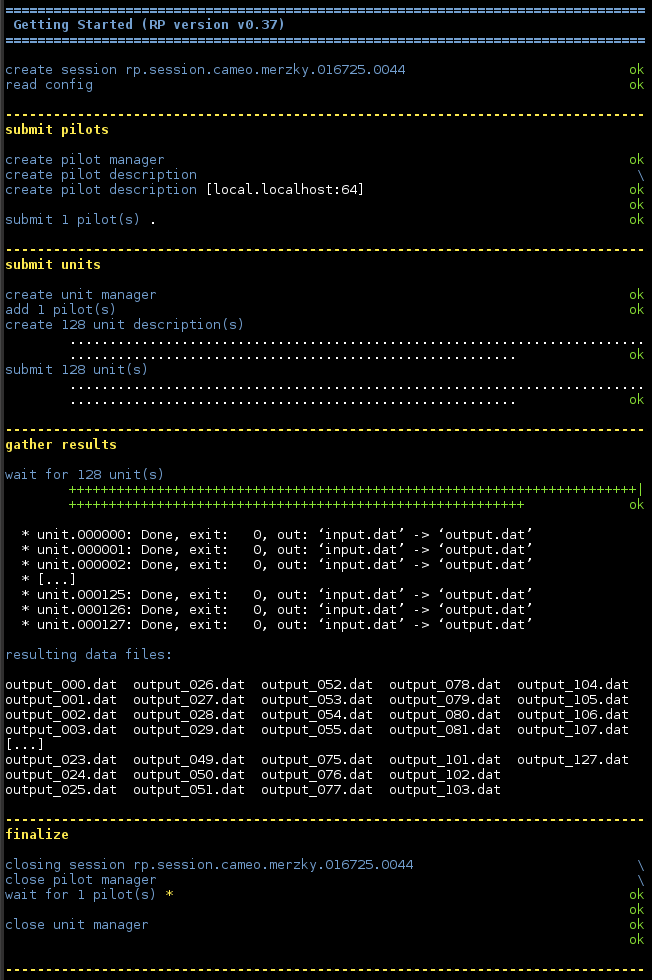Image resolution: width=652 pixels, height=980 pixels.
Task: Click file name output_023.dat
Action: (x=61, y=759)
